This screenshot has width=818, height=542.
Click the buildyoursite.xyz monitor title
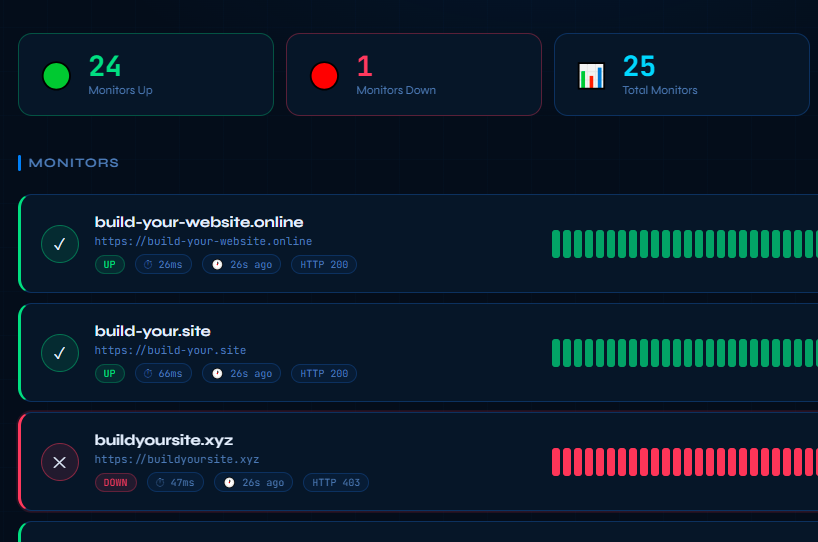click(164, 440)
